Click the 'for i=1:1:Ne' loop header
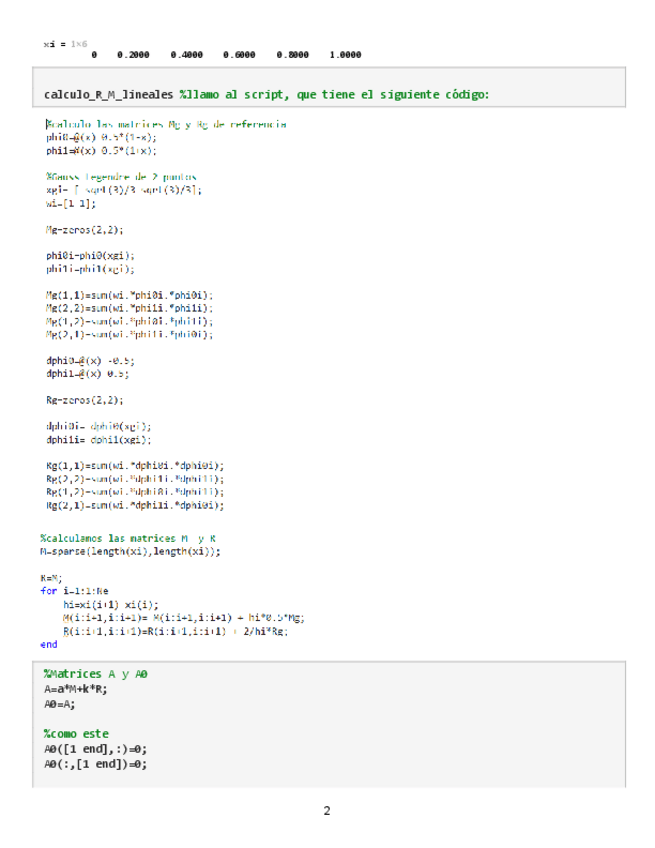The height and width of the screenshot is (848, 655). [74, 591]
